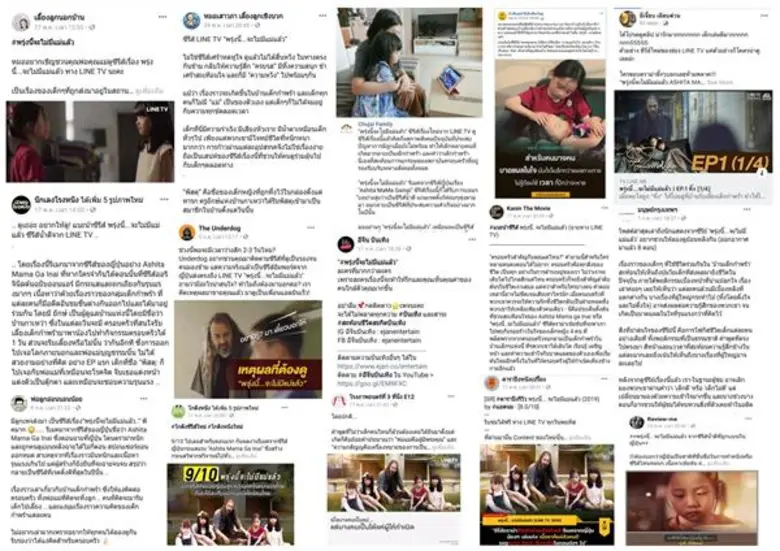This screenshot has width=780, height=551.
Task: Expand options menu for Karin The Movie post
Action: coord(604,208)
